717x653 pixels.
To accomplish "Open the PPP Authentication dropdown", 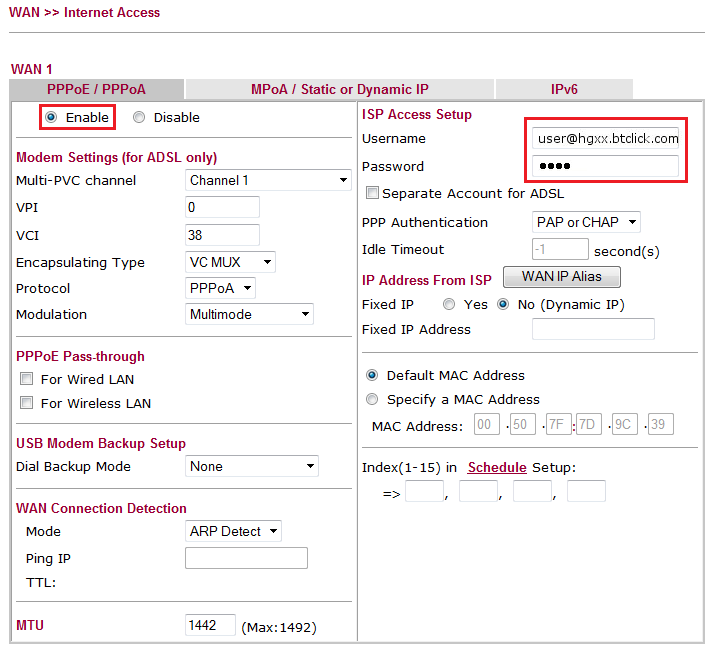I will click(586, 222).
